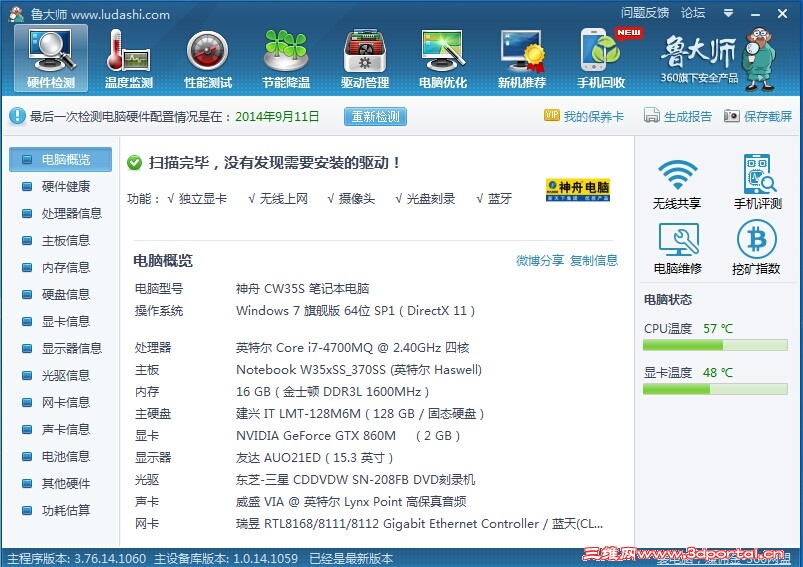The width and height of the screenshot is (803, 567).
Task: Click model text 神舟 CW35S 笔记本电脑
Action: 302,288
